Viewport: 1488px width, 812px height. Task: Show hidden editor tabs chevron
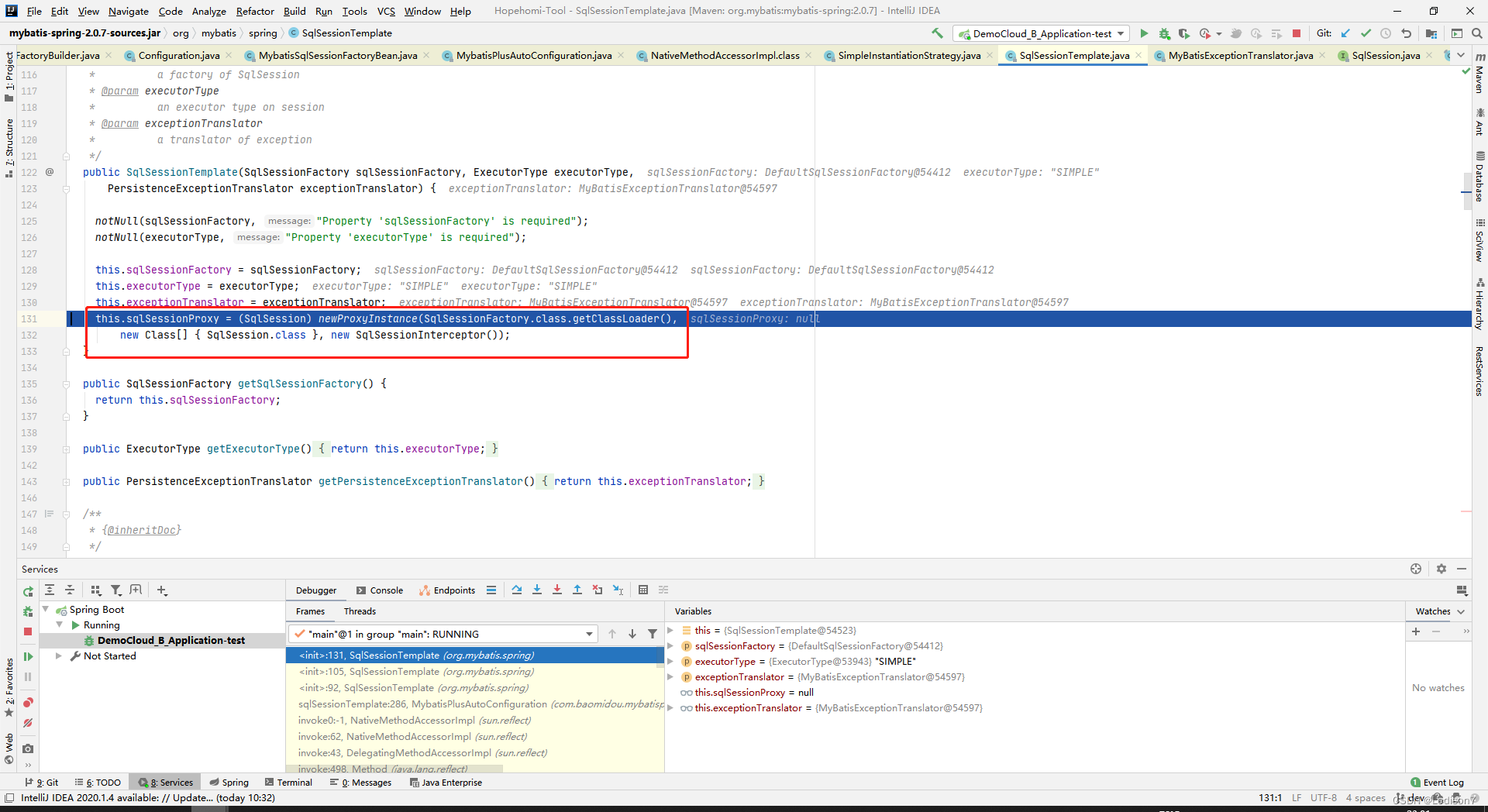[1461, 55]
